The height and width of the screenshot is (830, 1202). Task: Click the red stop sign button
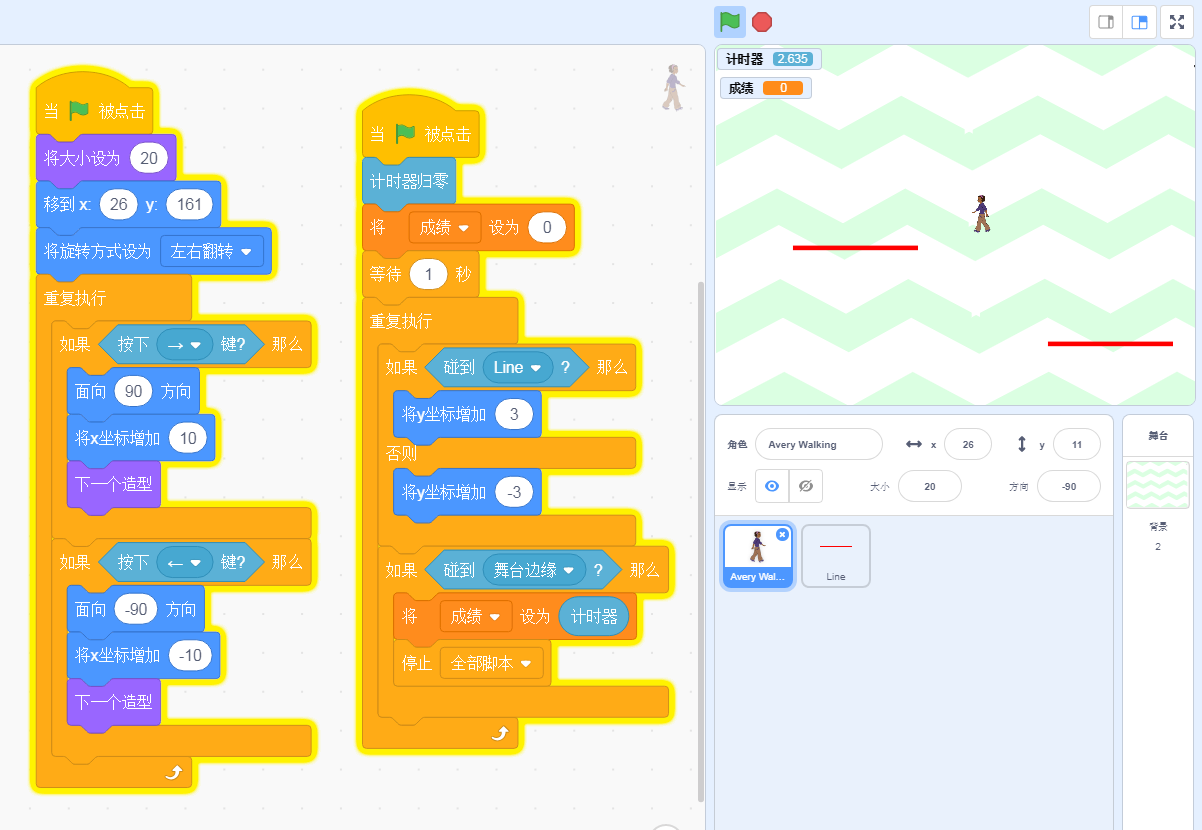[x=762, y=22]
